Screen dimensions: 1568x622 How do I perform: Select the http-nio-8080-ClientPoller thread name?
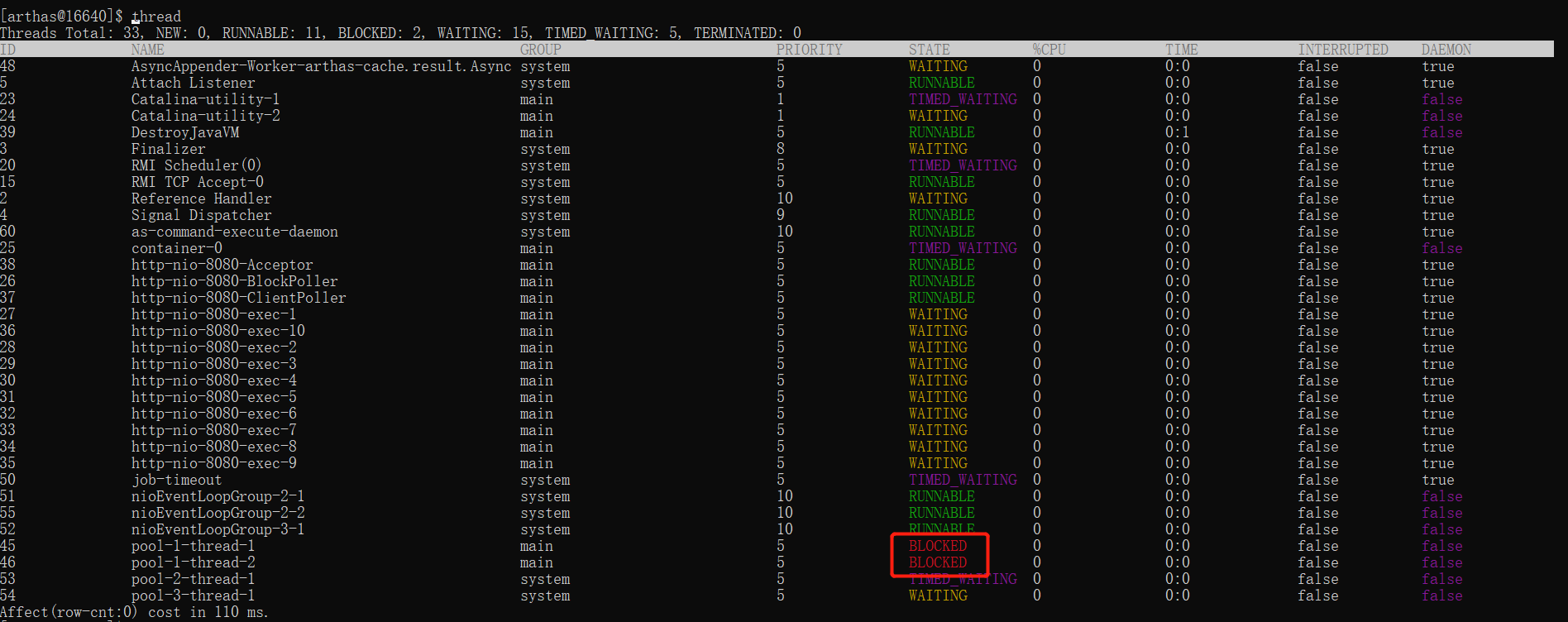239,298
